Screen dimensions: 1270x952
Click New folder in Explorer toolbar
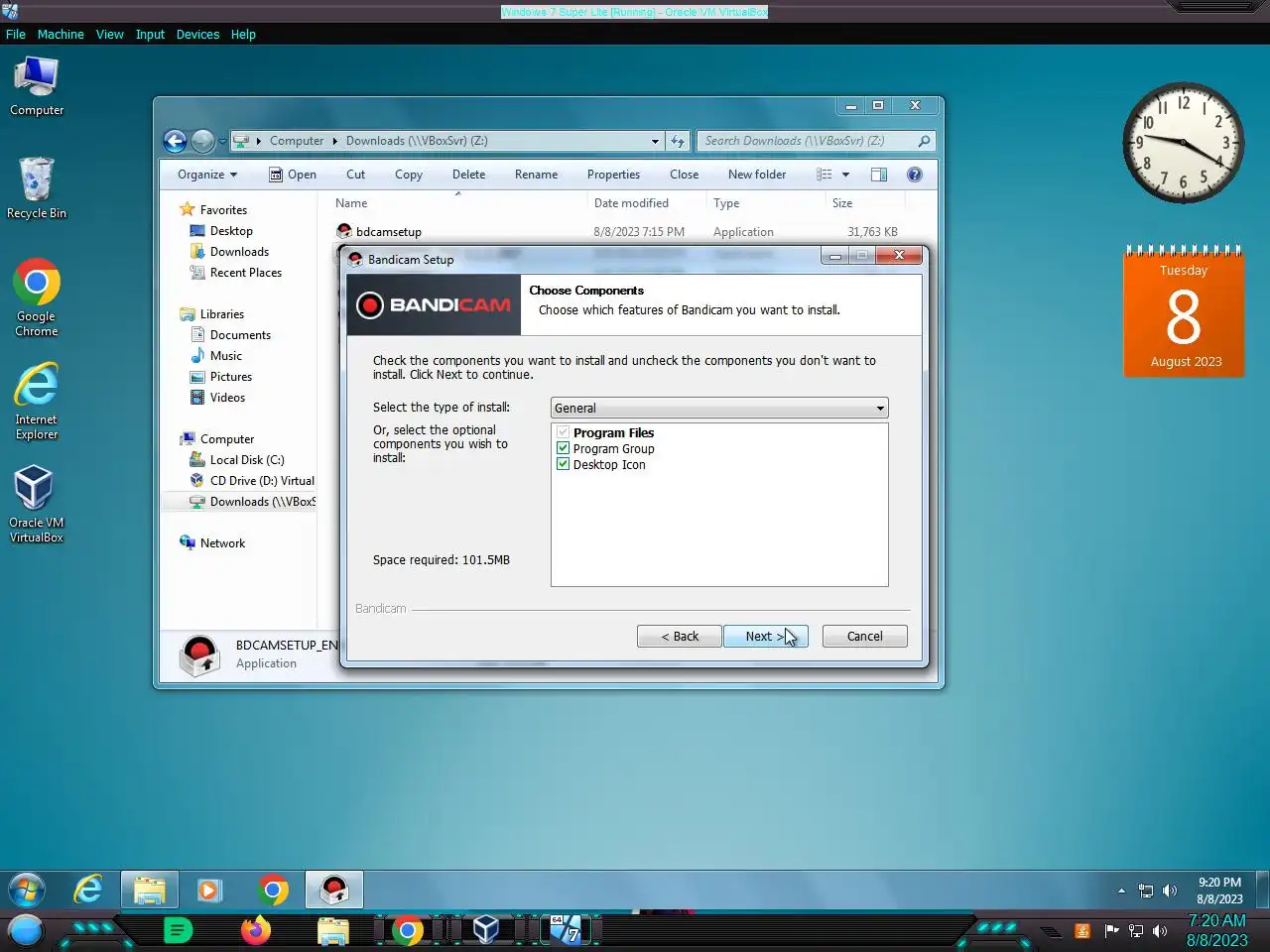(757, 175)
